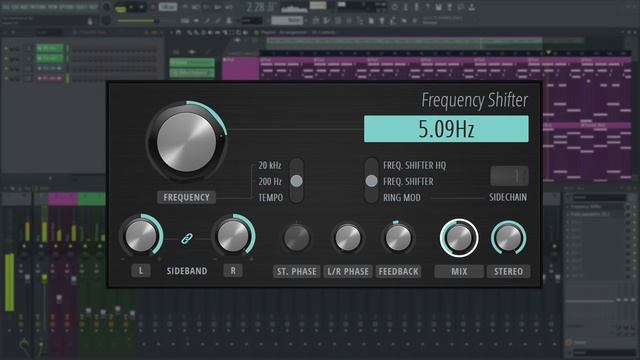Click the 5.09Hz frequency readout display
Image resolution: width=640 pixels, height=360 pixels.
(x=446, y=129)
